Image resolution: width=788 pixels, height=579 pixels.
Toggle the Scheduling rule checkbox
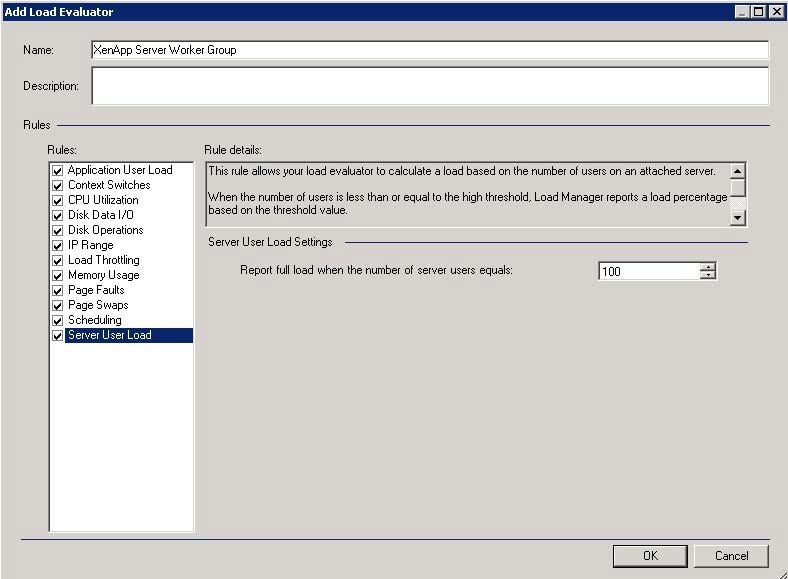click(x=57, y=321)
